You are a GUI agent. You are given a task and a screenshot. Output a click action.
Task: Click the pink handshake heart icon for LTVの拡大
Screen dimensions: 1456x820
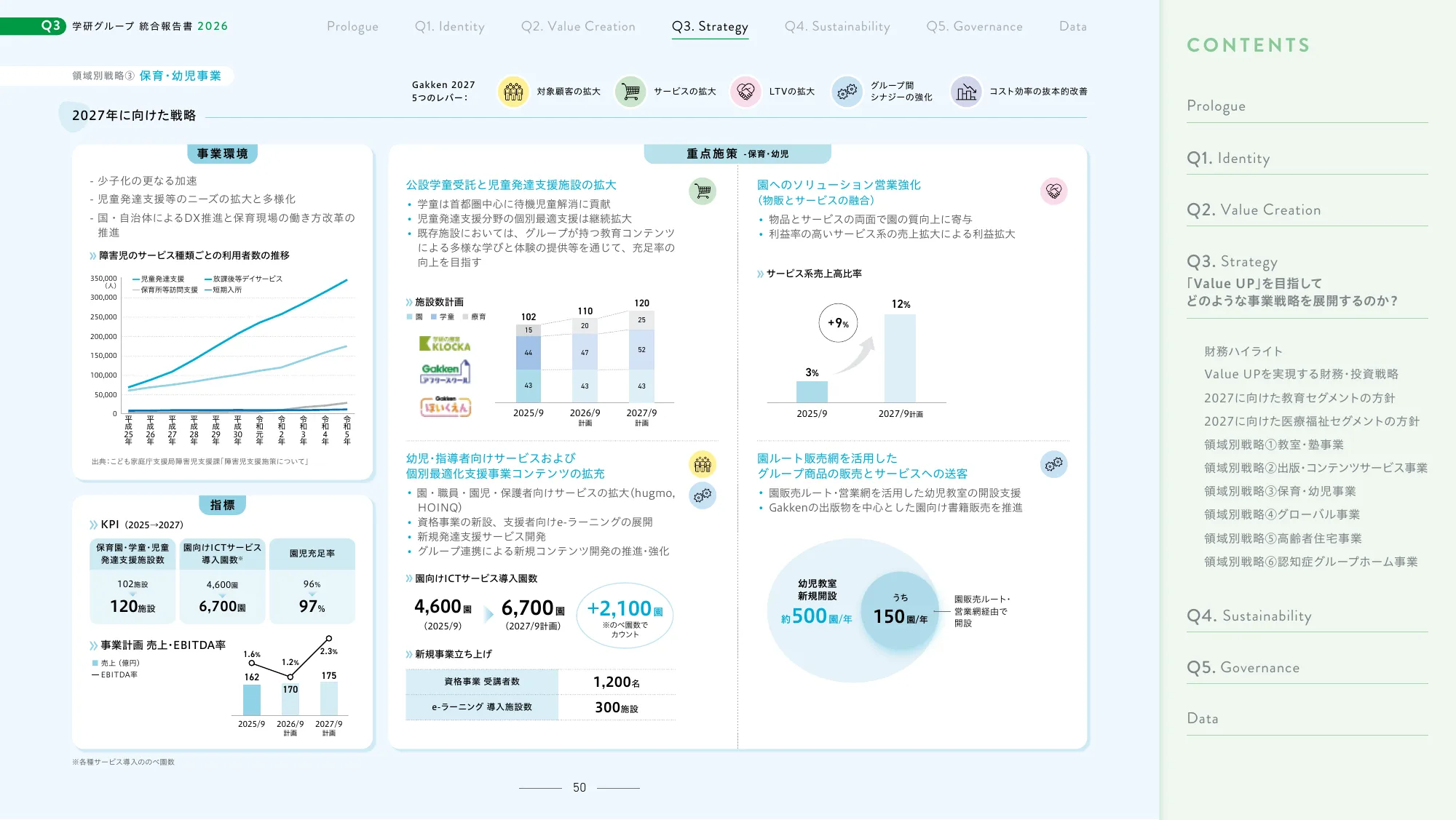click(745, 92)
